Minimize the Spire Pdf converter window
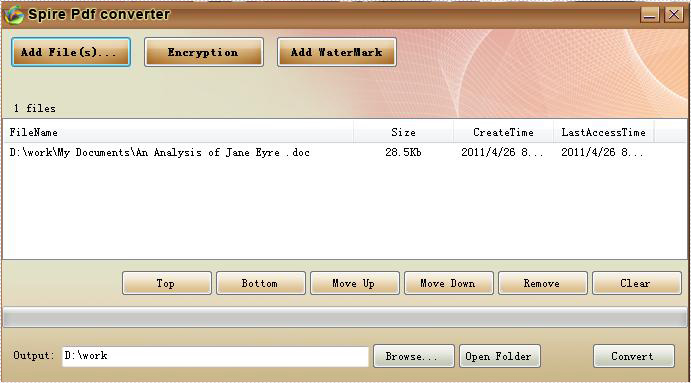 pos(650,15)
